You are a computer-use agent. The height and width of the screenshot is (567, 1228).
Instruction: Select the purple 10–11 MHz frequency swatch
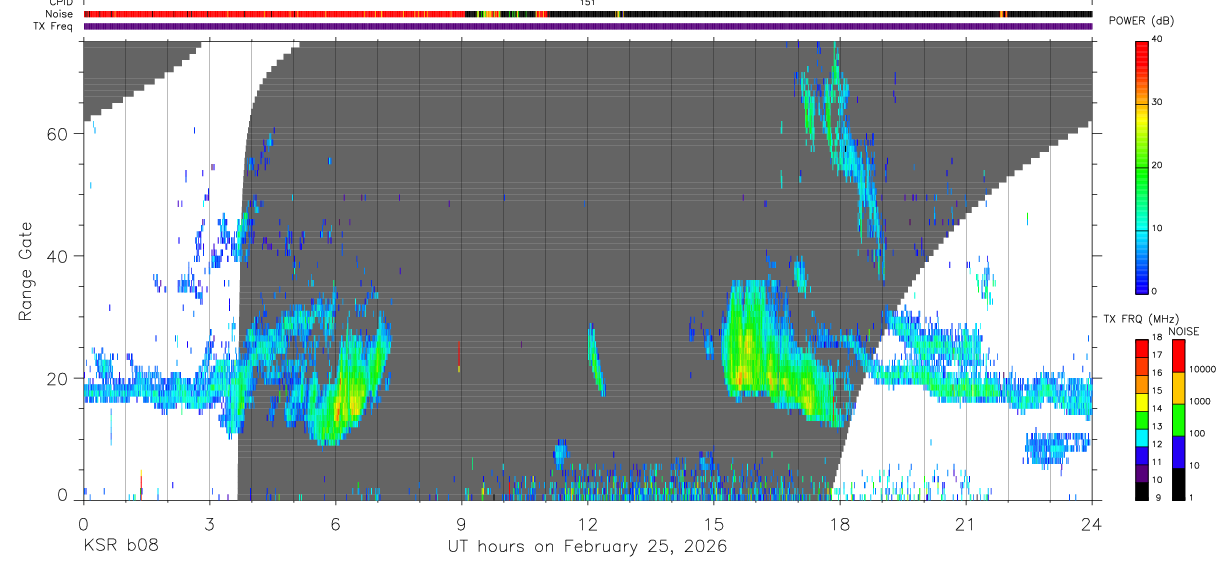click(x=1142, y=473)
